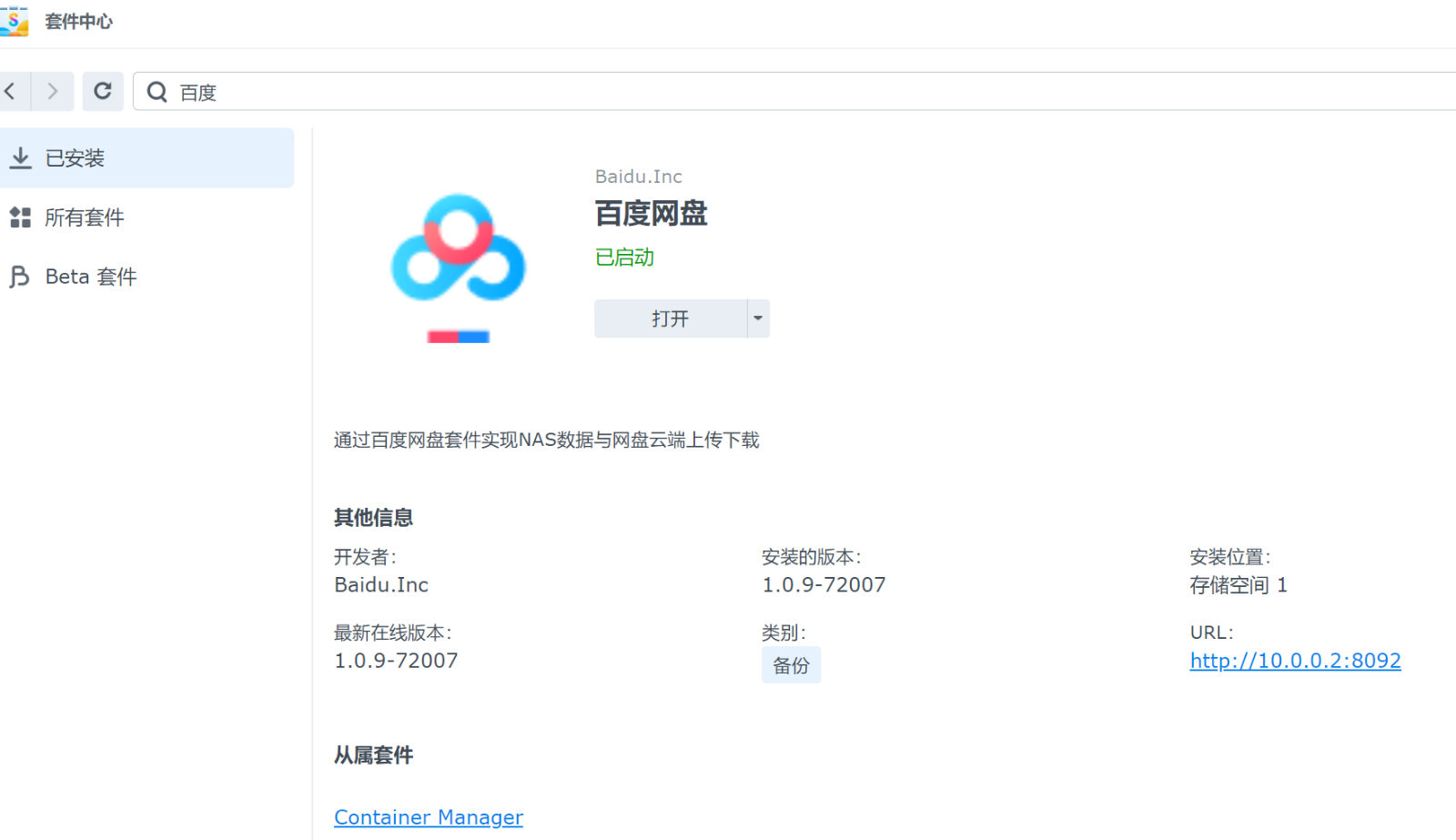Click the grid icon beside 所有套件
This screenshot has width=1456, height=840.
20,218
